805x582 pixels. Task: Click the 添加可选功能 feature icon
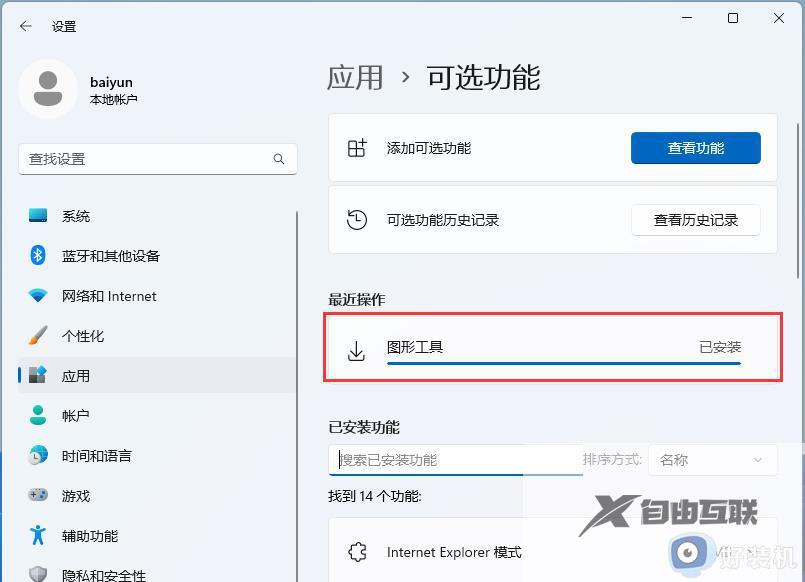(x=355, y=147)
